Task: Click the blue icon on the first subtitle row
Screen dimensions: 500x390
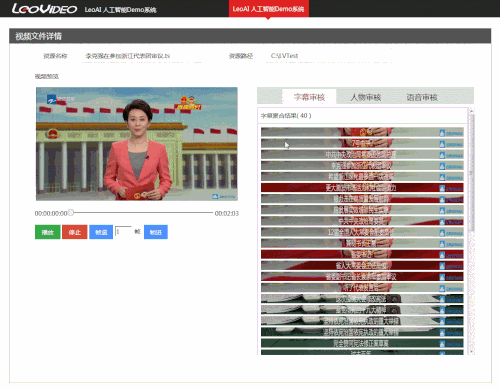Action: (442, 133)
